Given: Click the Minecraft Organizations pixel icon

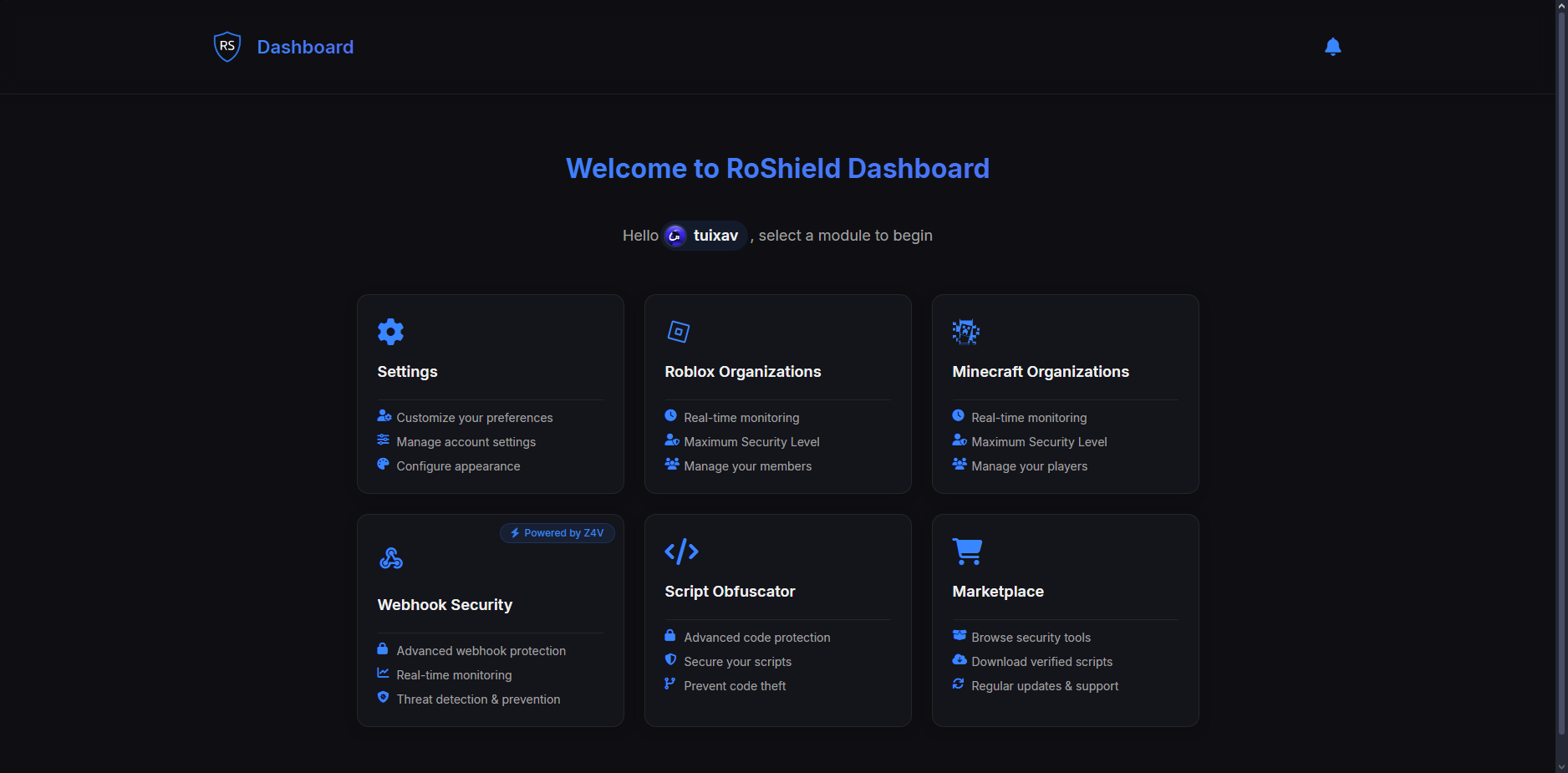Looking at the screenshot, I should tap(966, 332).
